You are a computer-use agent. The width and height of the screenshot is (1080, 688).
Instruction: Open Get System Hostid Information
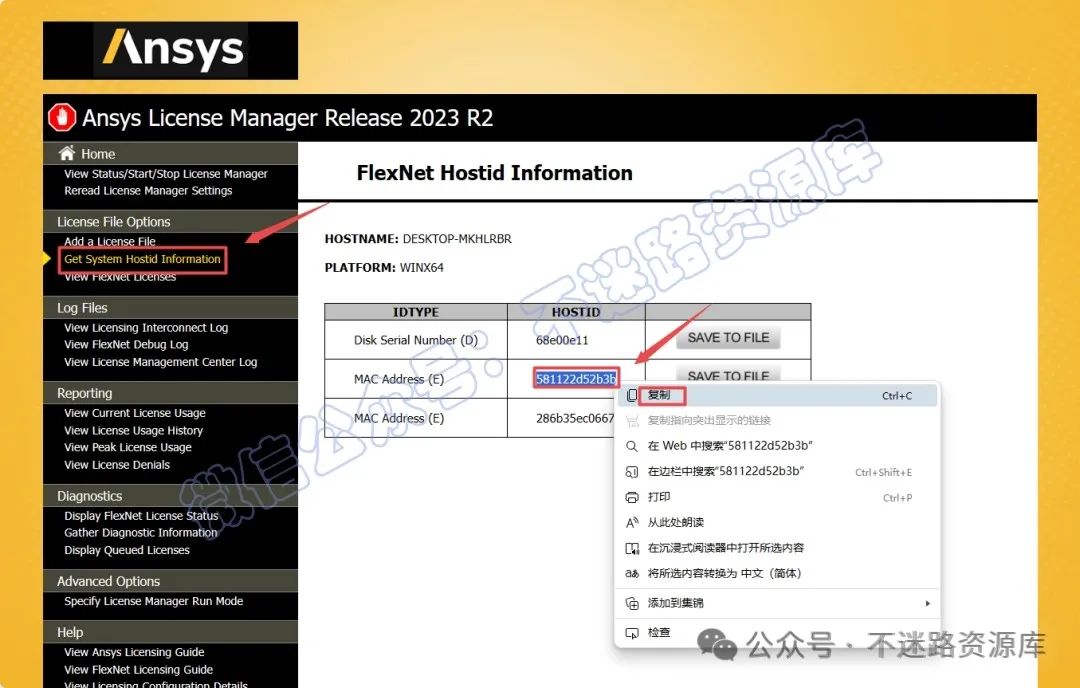(x=143, y=260)
